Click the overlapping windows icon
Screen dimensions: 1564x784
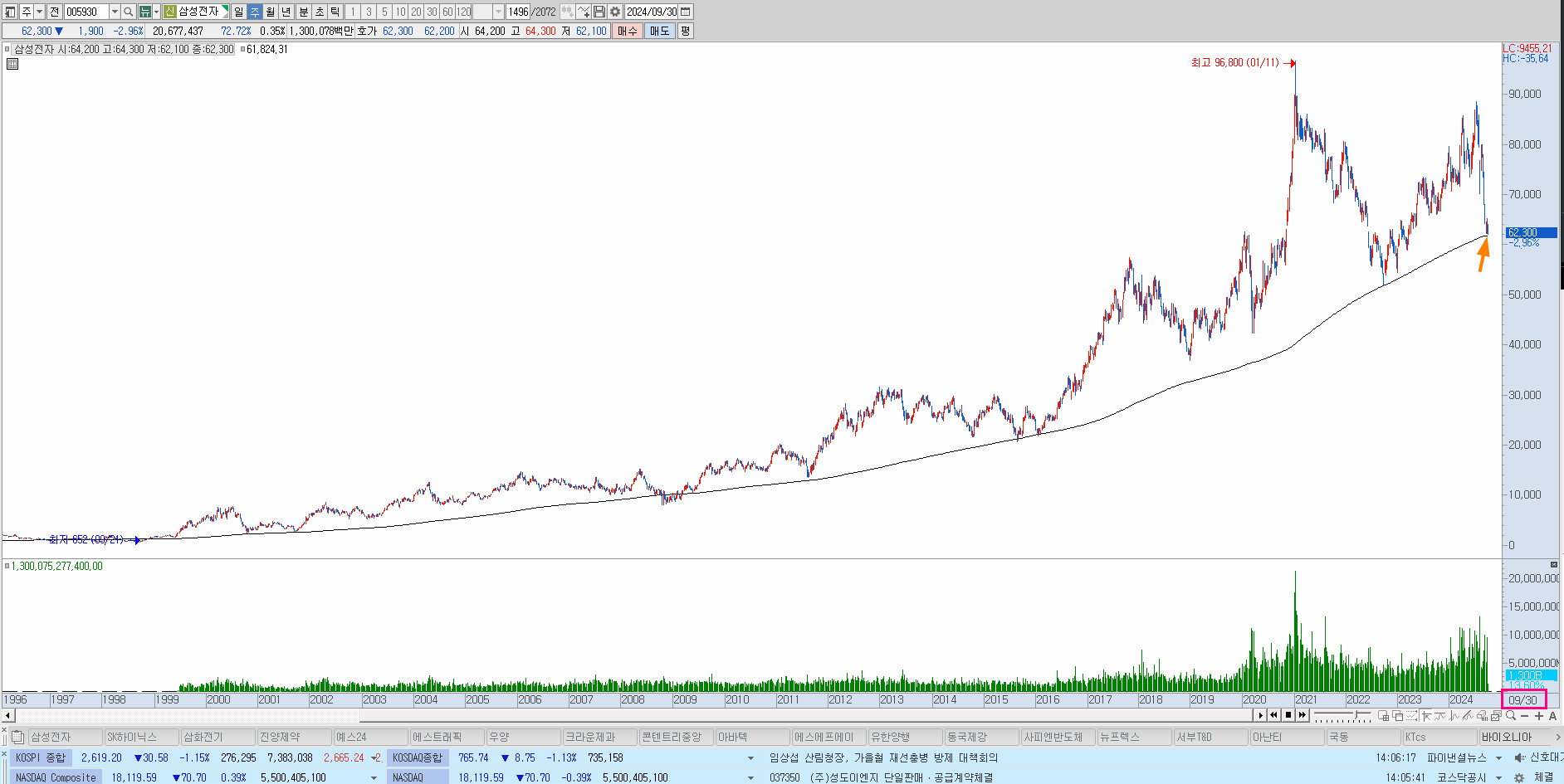tap(1397, 715)
